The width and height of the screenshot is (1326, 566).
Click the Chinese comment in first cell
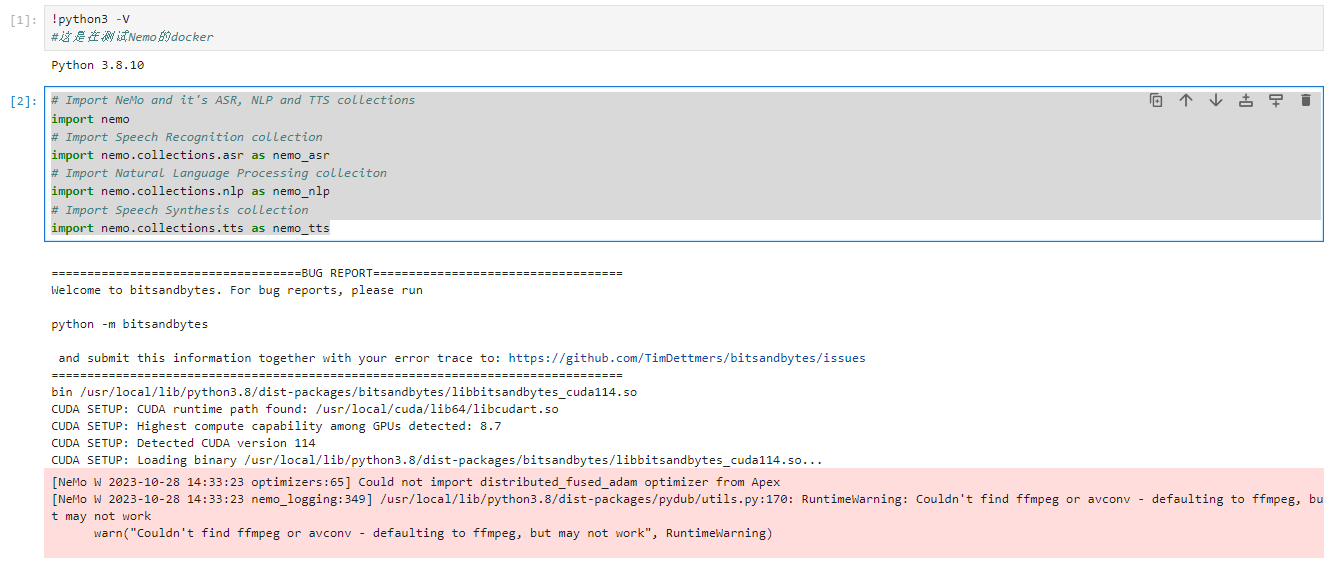(132, 37)
